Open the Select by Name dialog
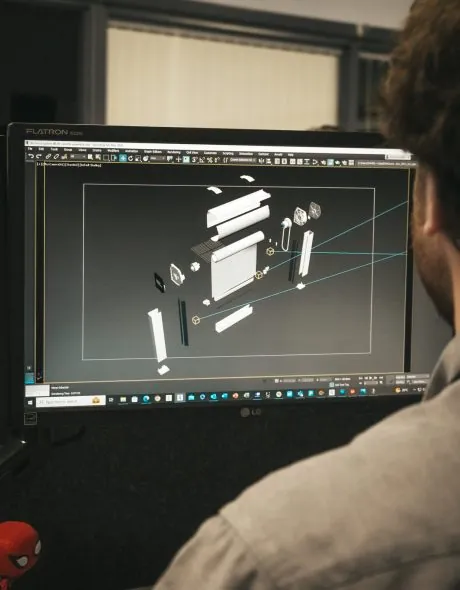Image resolution: width=460 pixels, height=590 pixels. (98, 157)
